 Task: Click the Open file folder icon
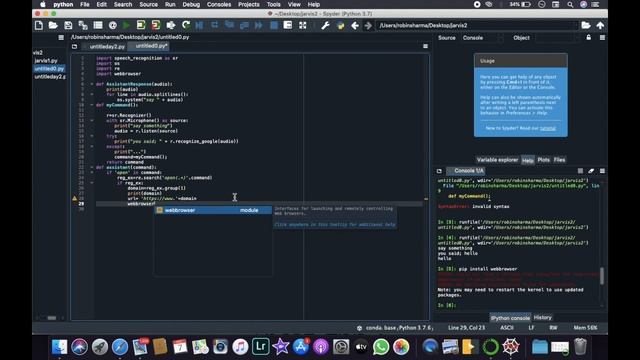(x=53, y=25)
